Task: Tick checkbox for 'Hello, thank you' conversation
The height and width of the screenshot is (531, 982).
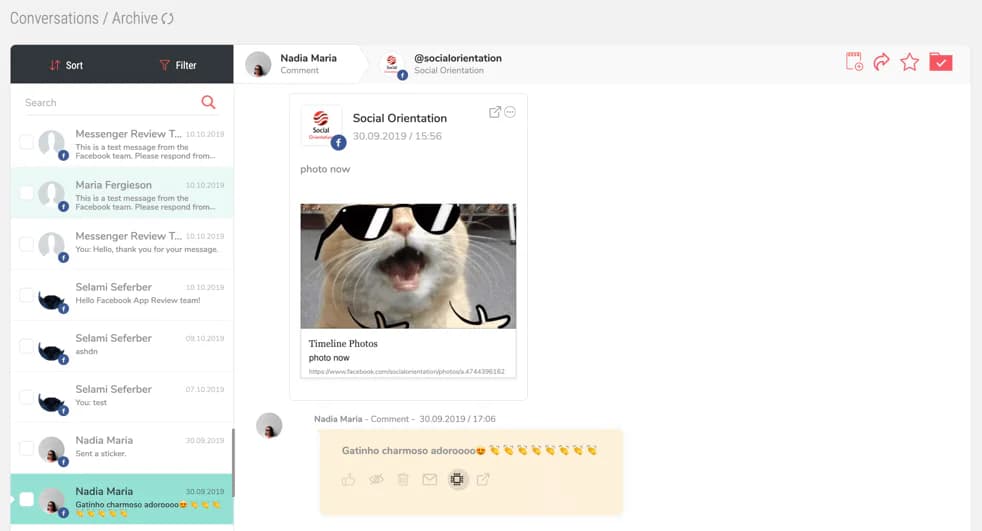Action: pyautogui.click(x=26, y=244)
